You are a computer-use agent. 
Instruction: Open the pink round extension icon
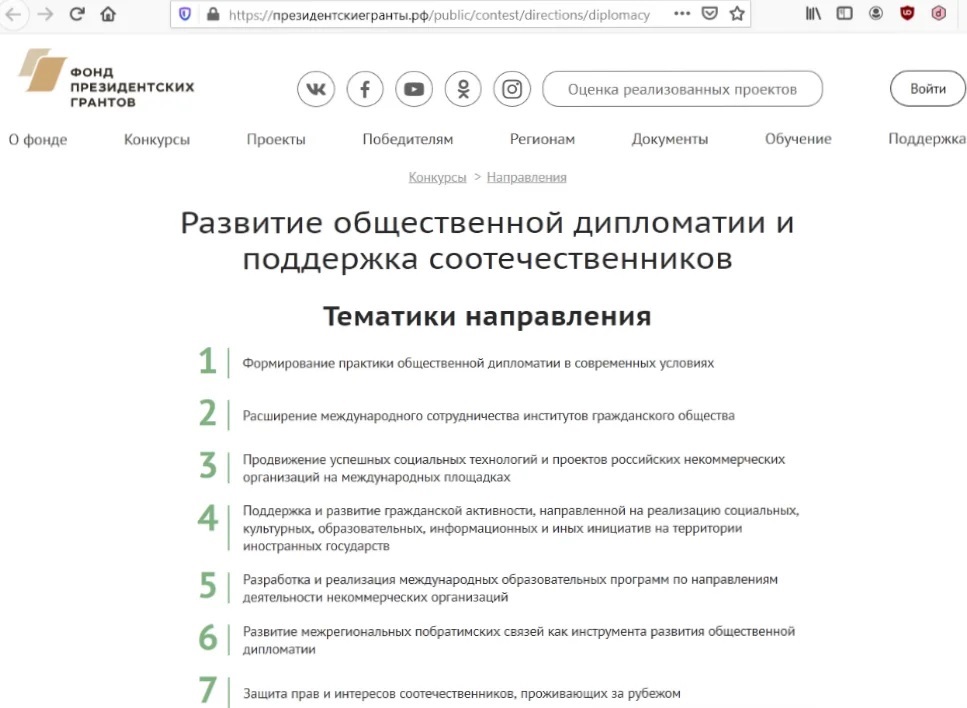pyautogui.click(x=939, y=14)
